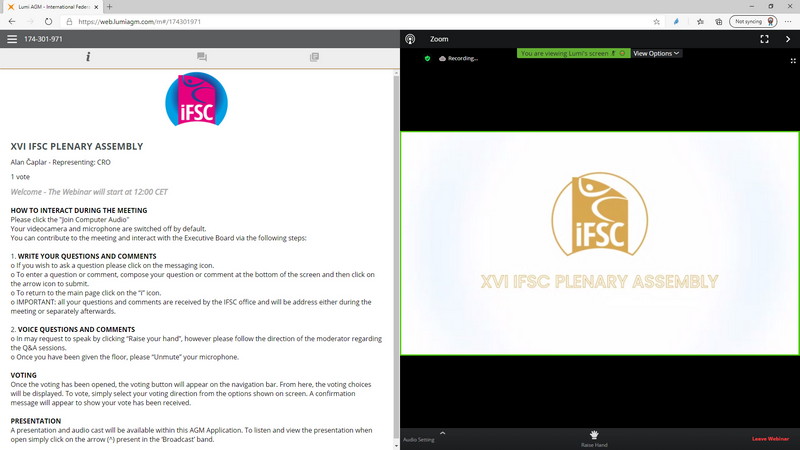The height and width of the screenshot is (450, 800).
Task: Close the Lumi AGM browser tab
Action: click(x=96, y=7)
